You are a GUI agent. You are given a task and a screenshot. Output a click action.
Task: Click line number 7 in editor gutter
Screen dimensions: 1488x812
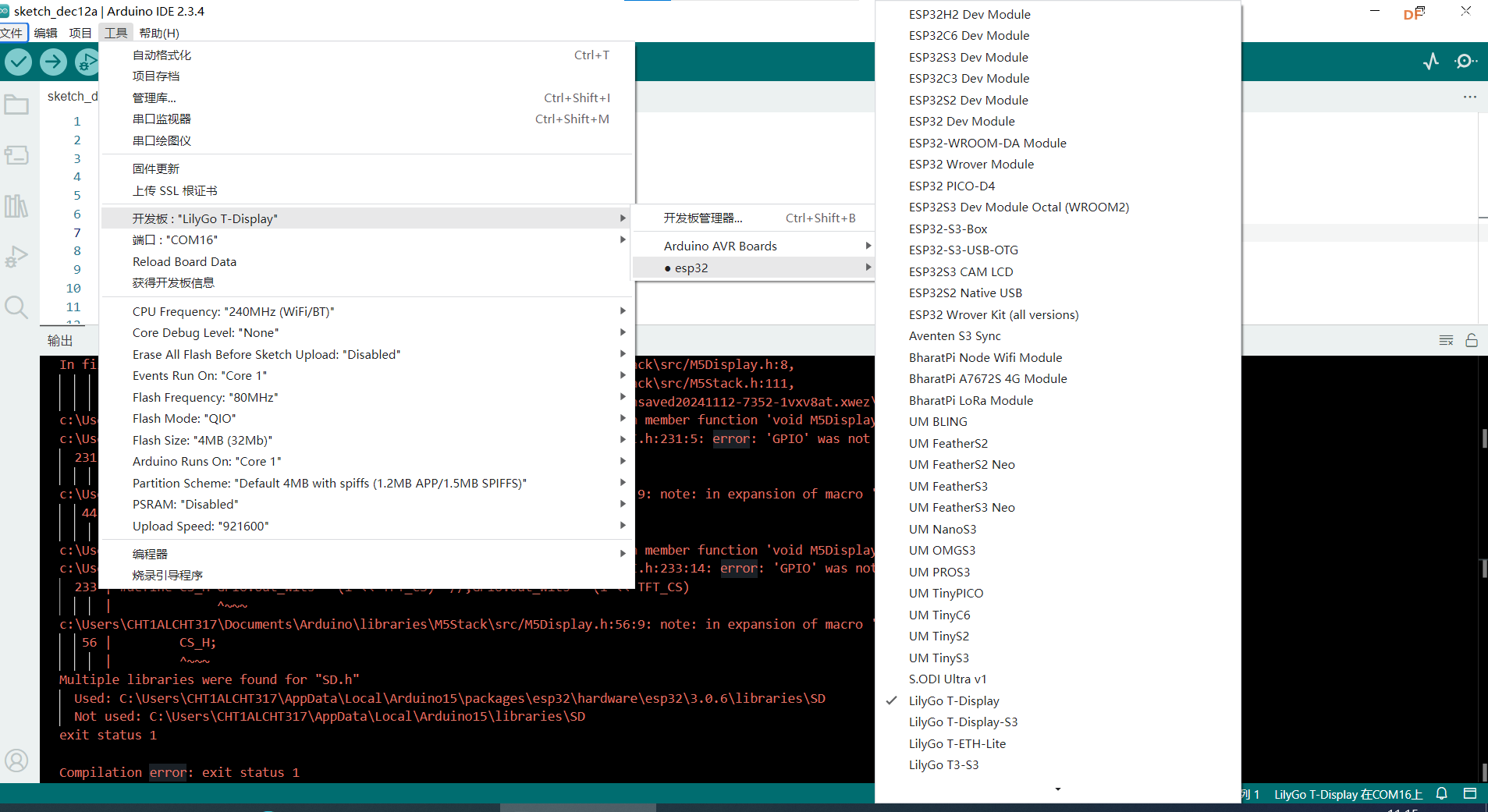tap(77, 232)
